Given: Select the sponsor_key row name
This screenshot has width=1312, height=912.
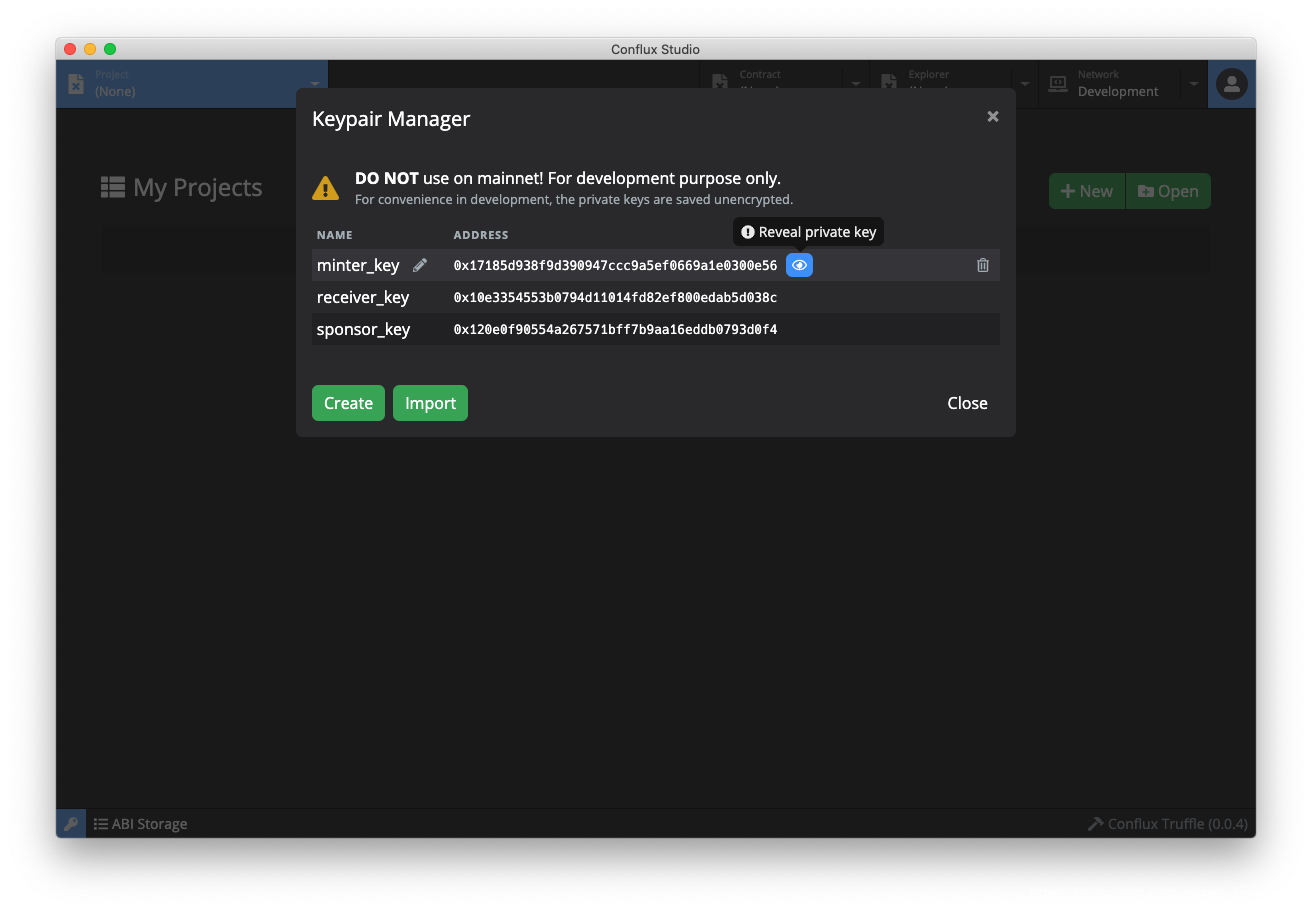Looking at the screenshot, I should tap(363, 329).
